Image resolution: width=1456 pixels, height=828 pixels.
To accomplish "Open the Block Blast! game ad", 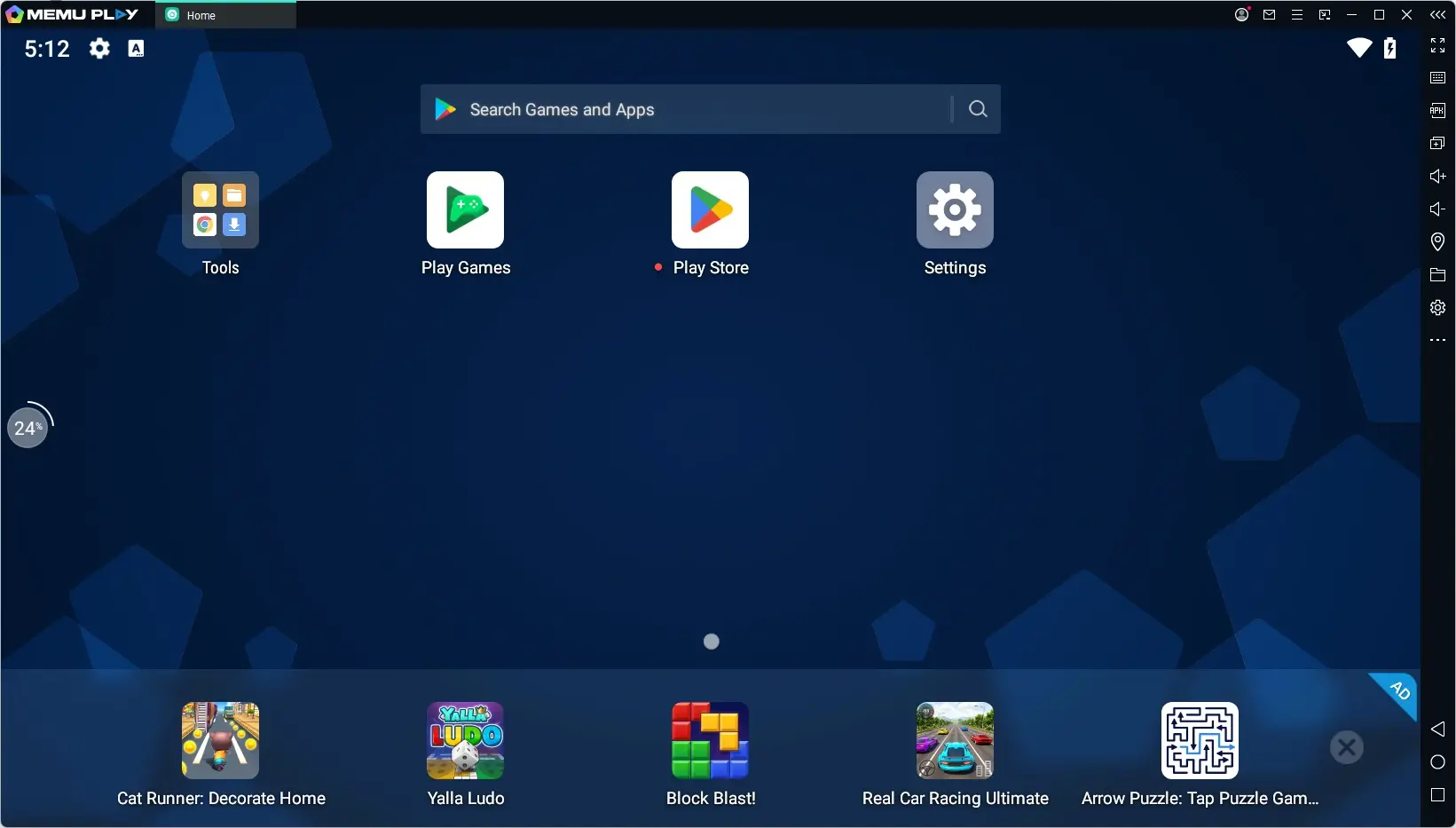I will click(710, 740).
